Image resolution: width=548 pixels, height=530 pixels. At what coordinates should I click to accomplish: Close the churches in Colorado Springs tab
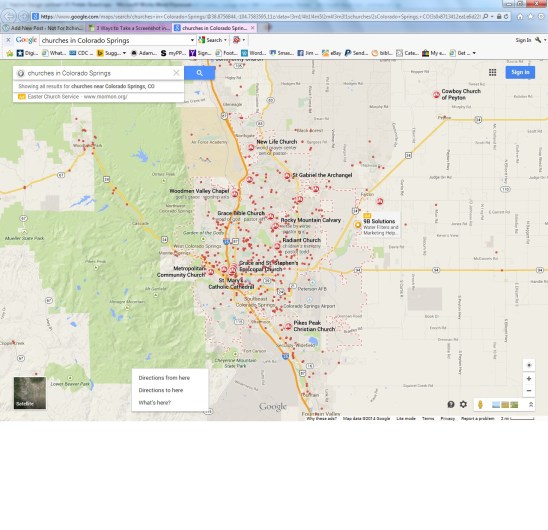point(252,28)
